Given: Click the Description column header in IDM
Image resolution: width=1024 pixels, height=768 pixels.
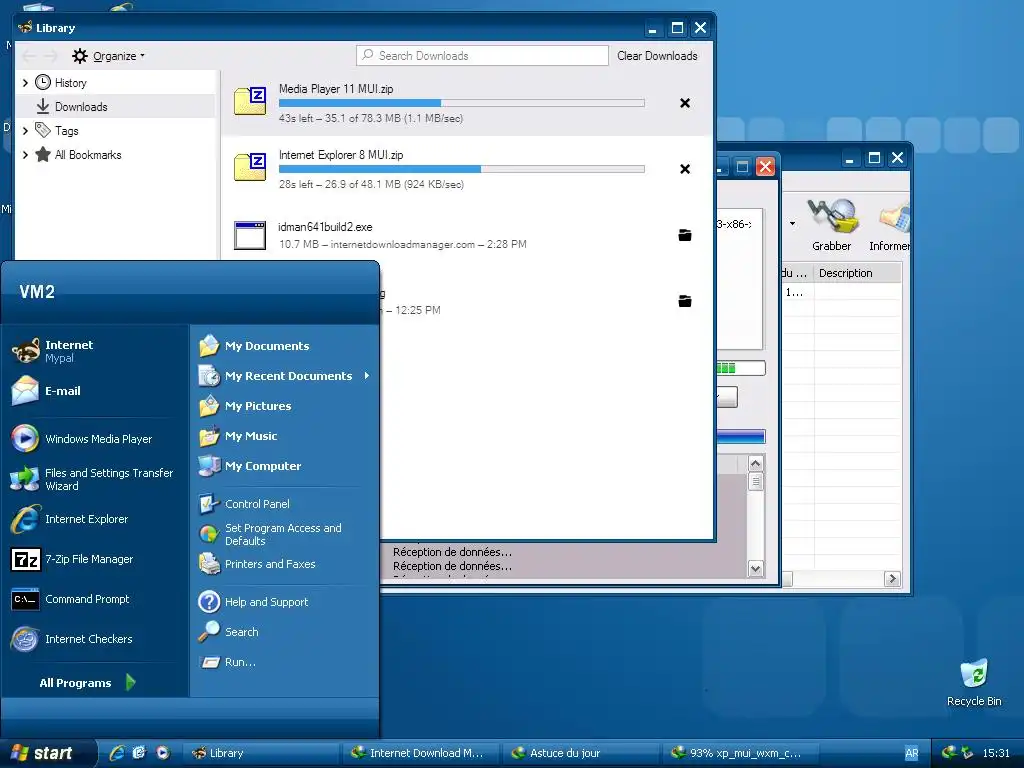Looking at the screenshot, I should (x=857, y=273).
